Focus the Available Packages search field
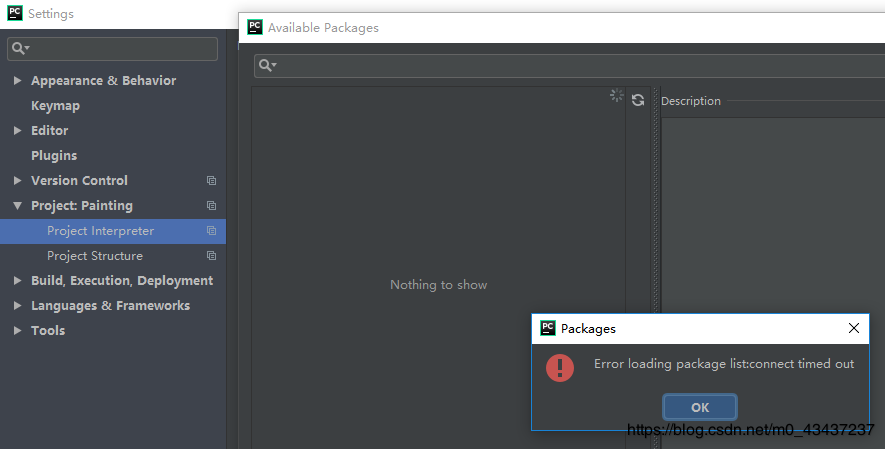885x449 pixels. coord(569,65)
